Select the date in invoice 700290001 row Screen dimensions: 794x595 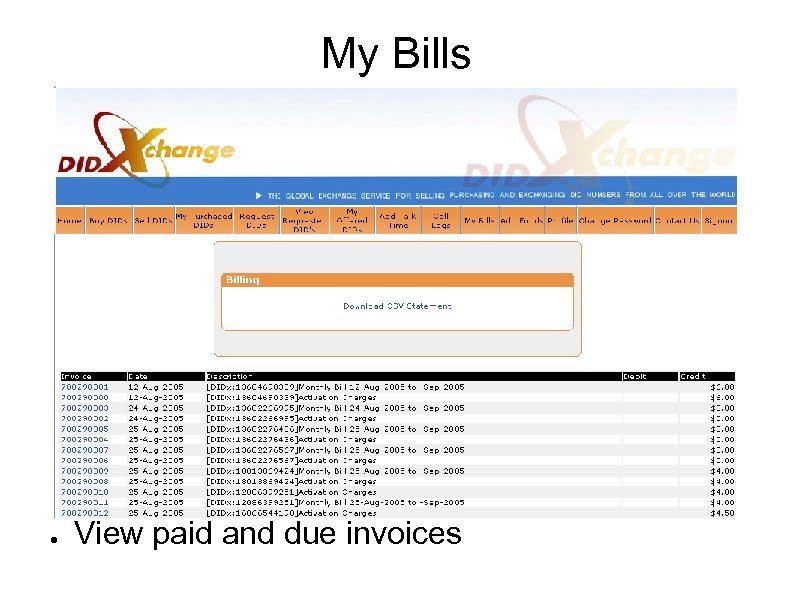click(x=155, y=387)
